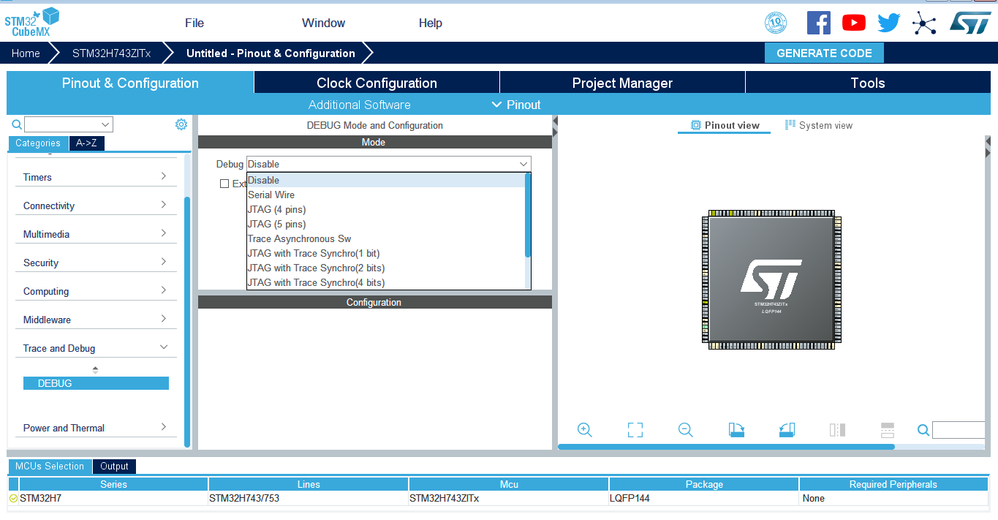The width and height of the screenshot is (998, 520).
Task: Expand the Connectivity category
Action: click(x=164, y=205)
